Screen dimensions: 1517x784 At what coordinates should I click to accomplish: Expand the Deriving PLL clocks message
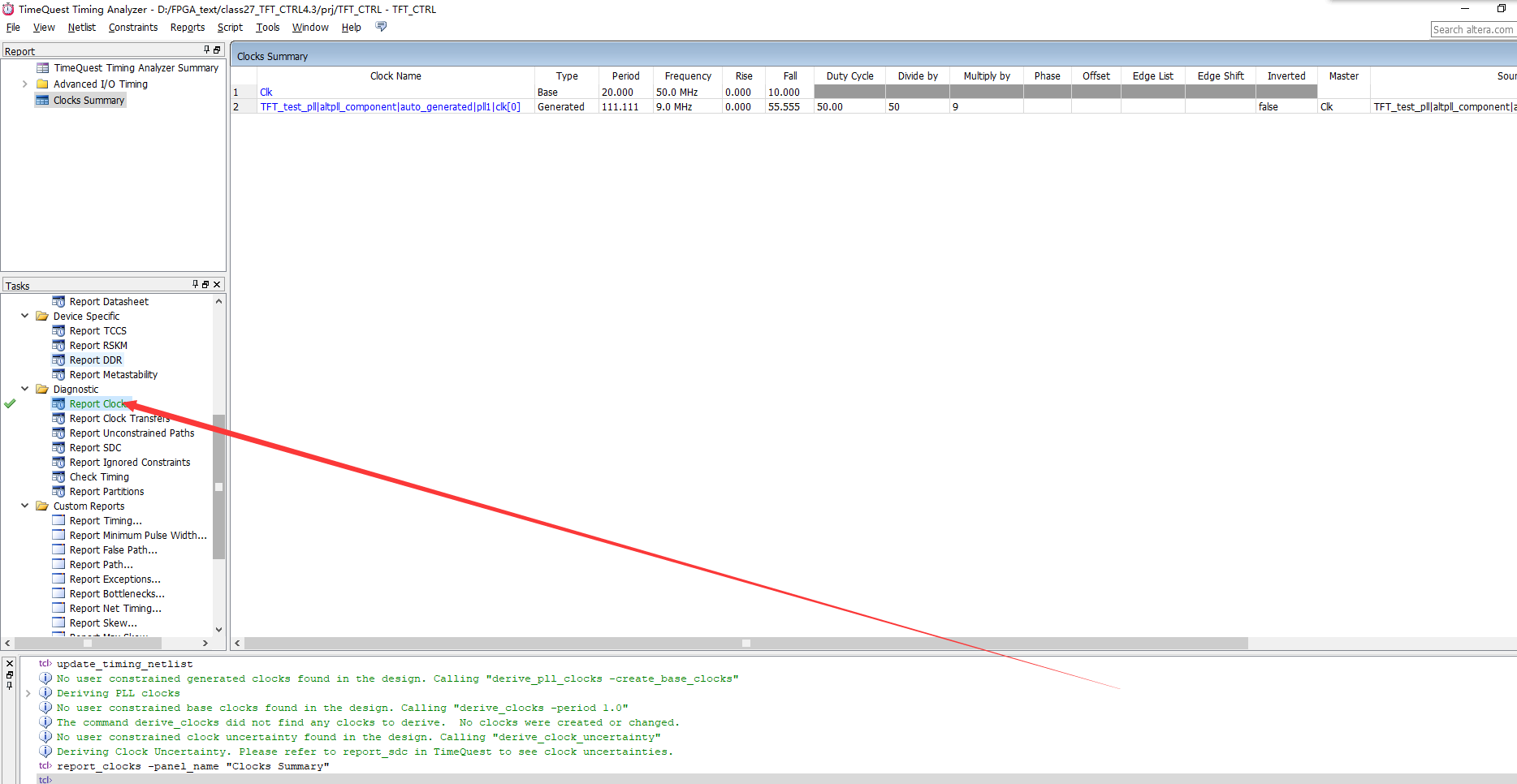click(28, 694)
